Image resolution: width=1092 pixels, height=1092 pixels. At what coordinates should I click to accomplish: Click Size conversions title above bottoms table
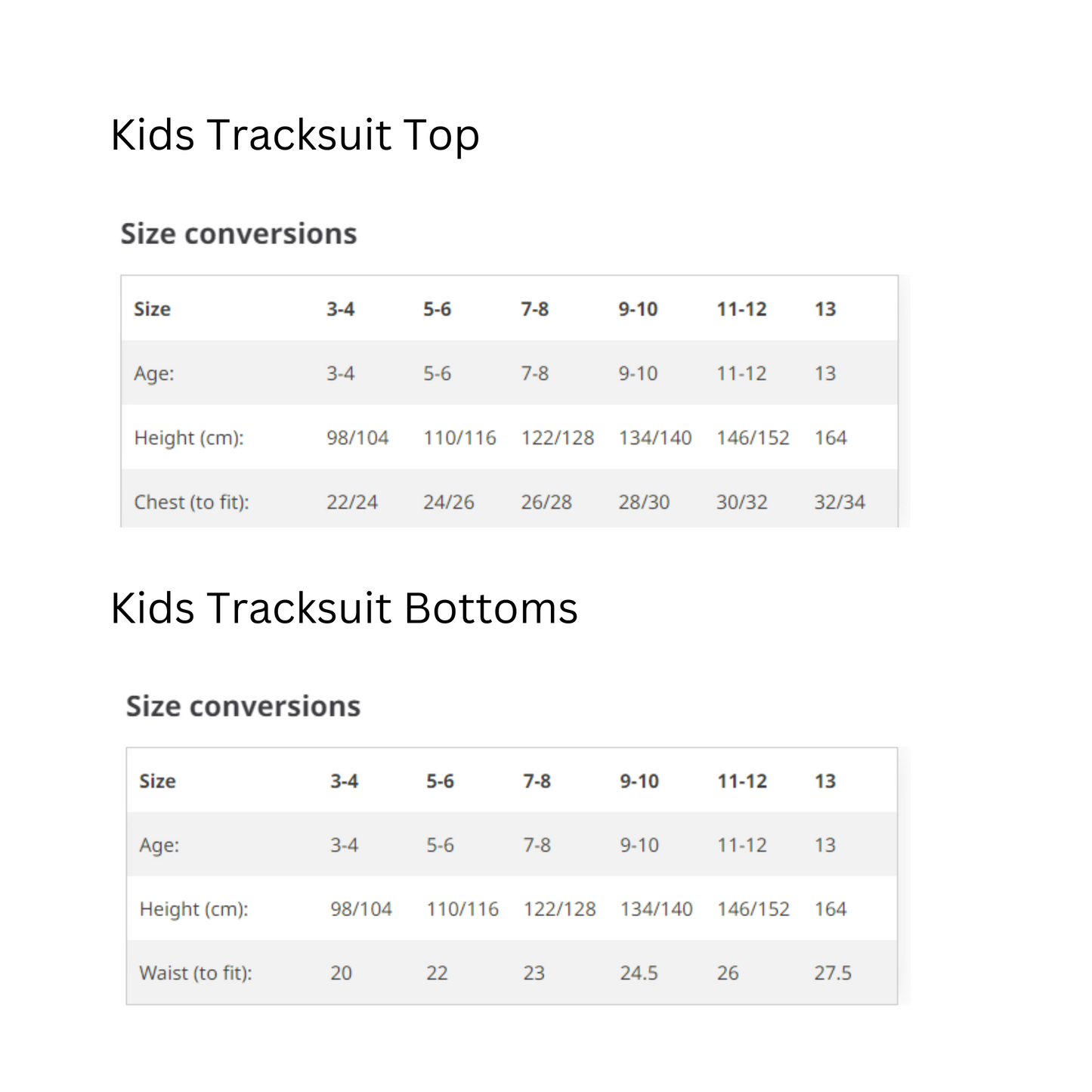click(x=243, y=706)
